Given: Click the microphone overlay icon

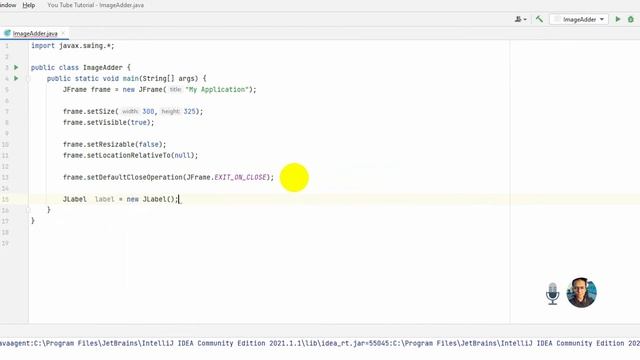Looking at the screenshot, I should tap(552, 293).
